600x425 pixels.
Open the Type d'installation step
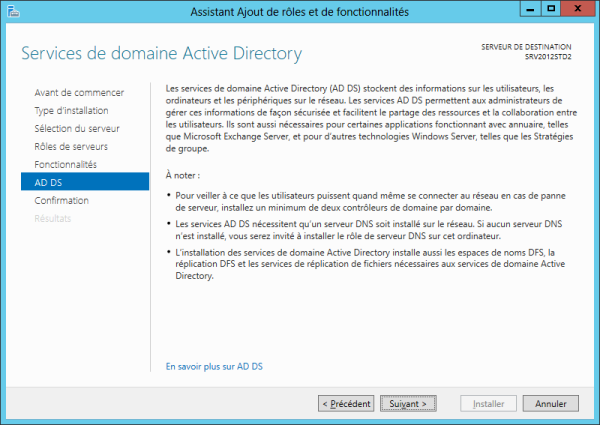tap(71, 111)
